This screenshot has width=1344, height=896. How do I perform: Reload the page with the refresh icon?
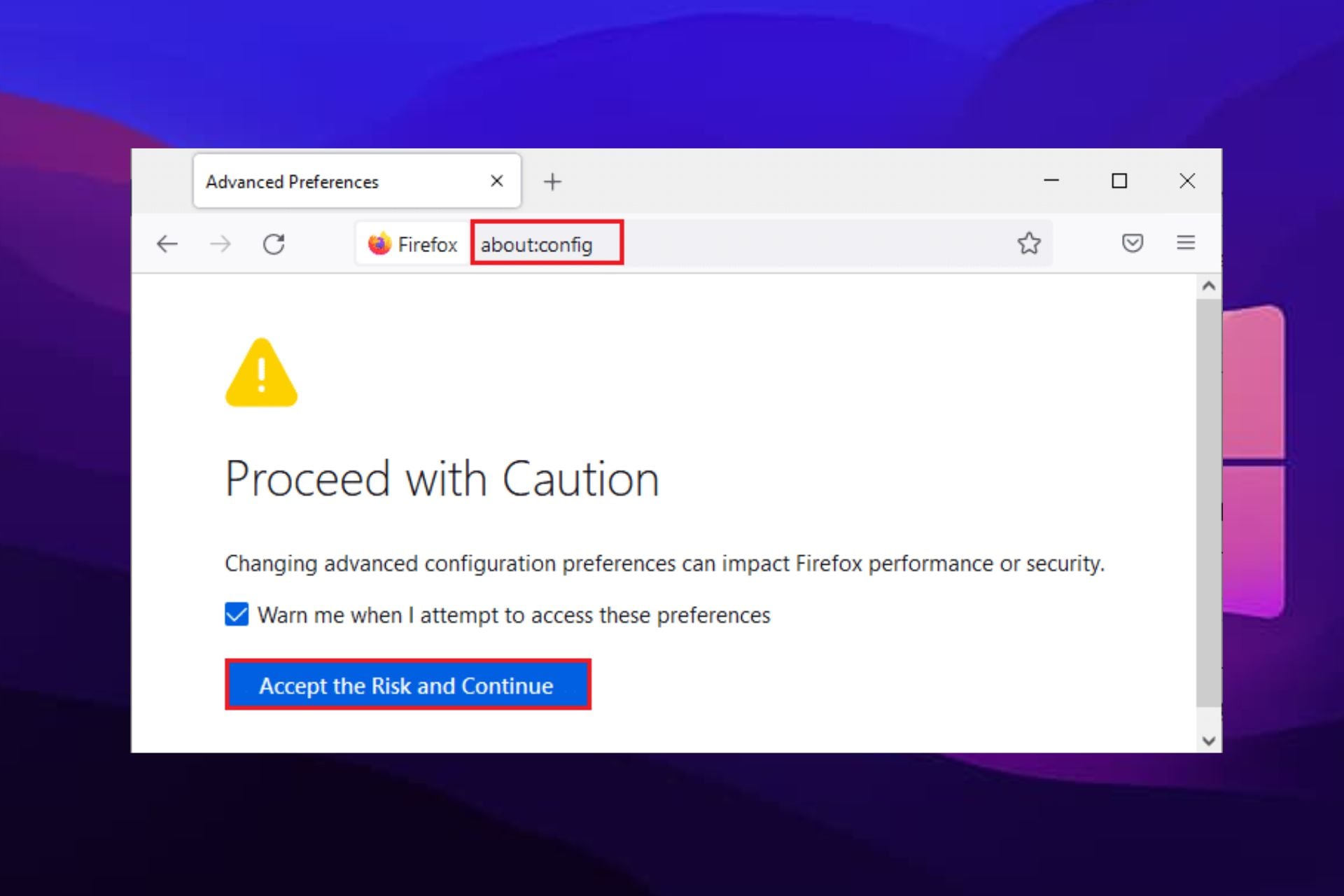274,244
